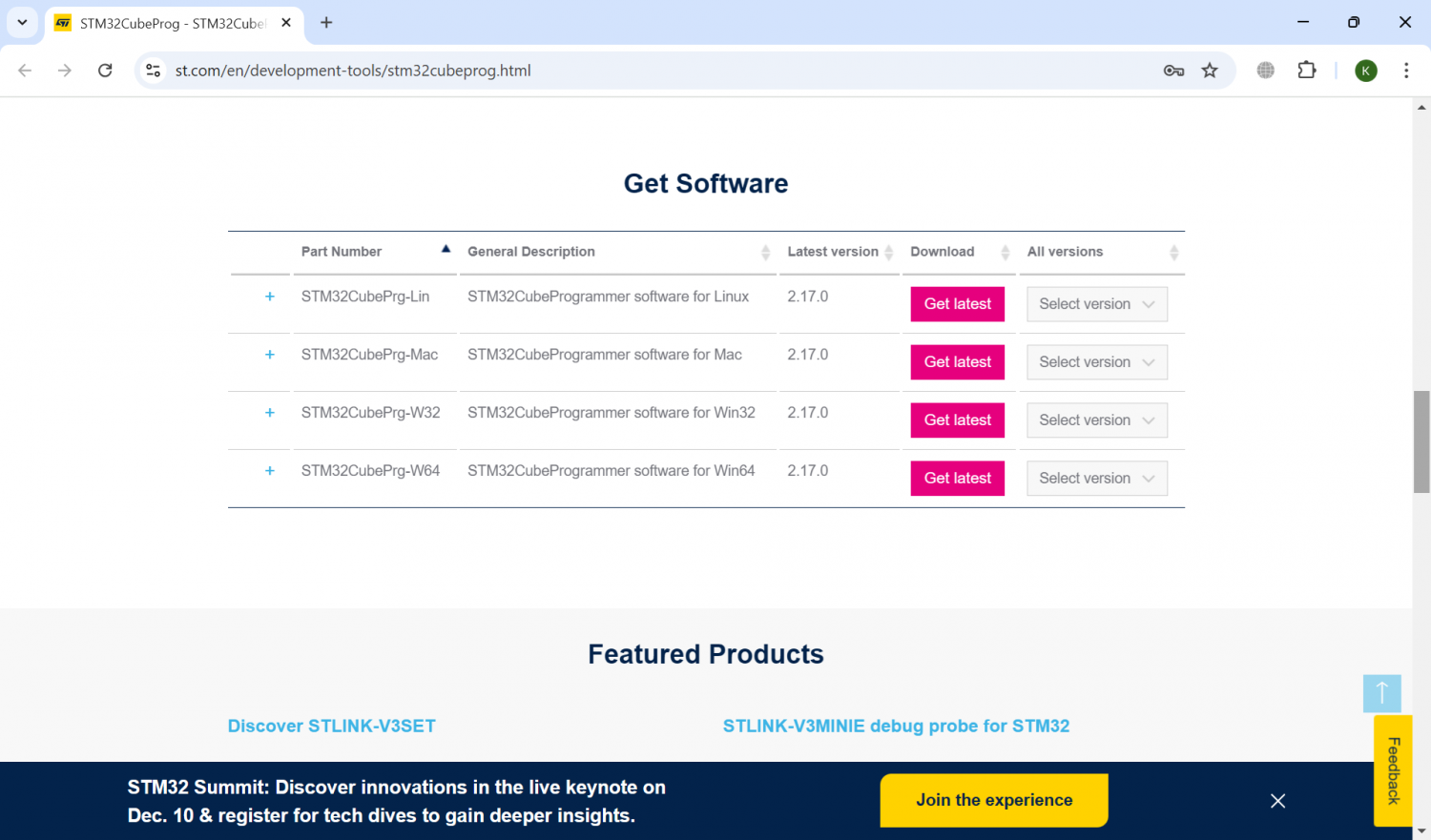
Task: Open the Feedback tab on the right edge
Action: coord(1394,769)
